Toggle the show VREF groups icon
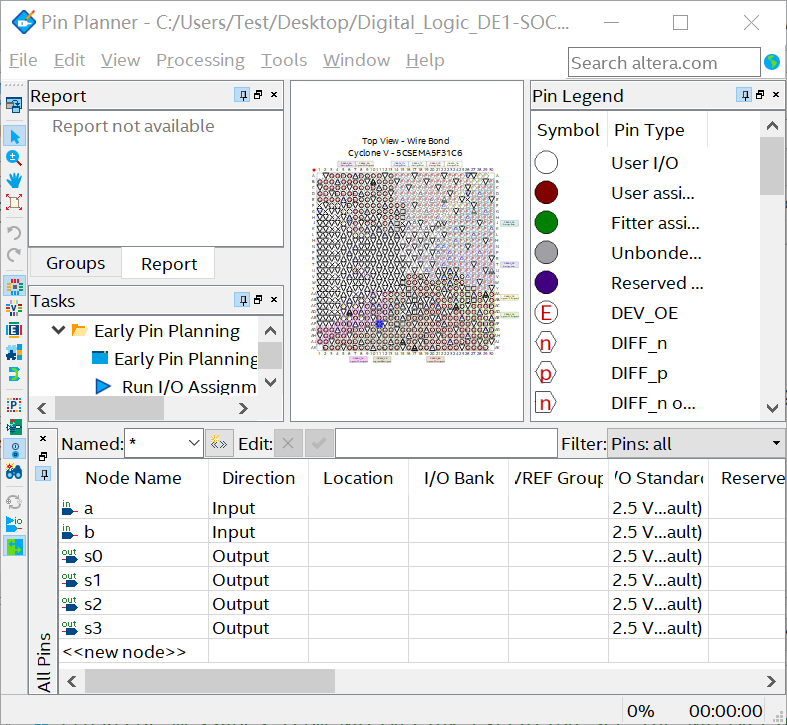The height and width of the screenshot is (725, 787). tap(14, 308)
